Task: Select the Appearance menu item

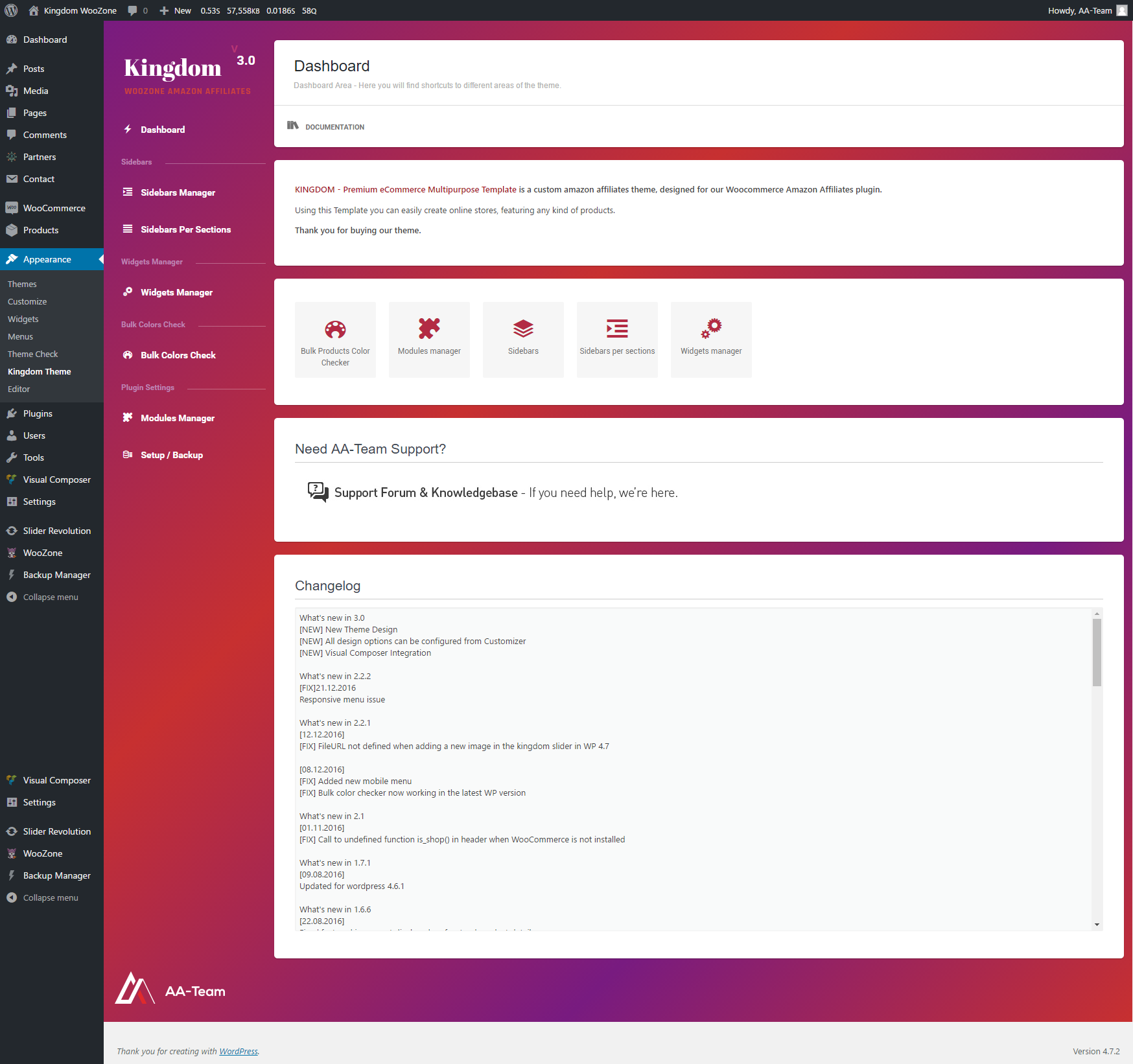Action: (x=52, y=259)
